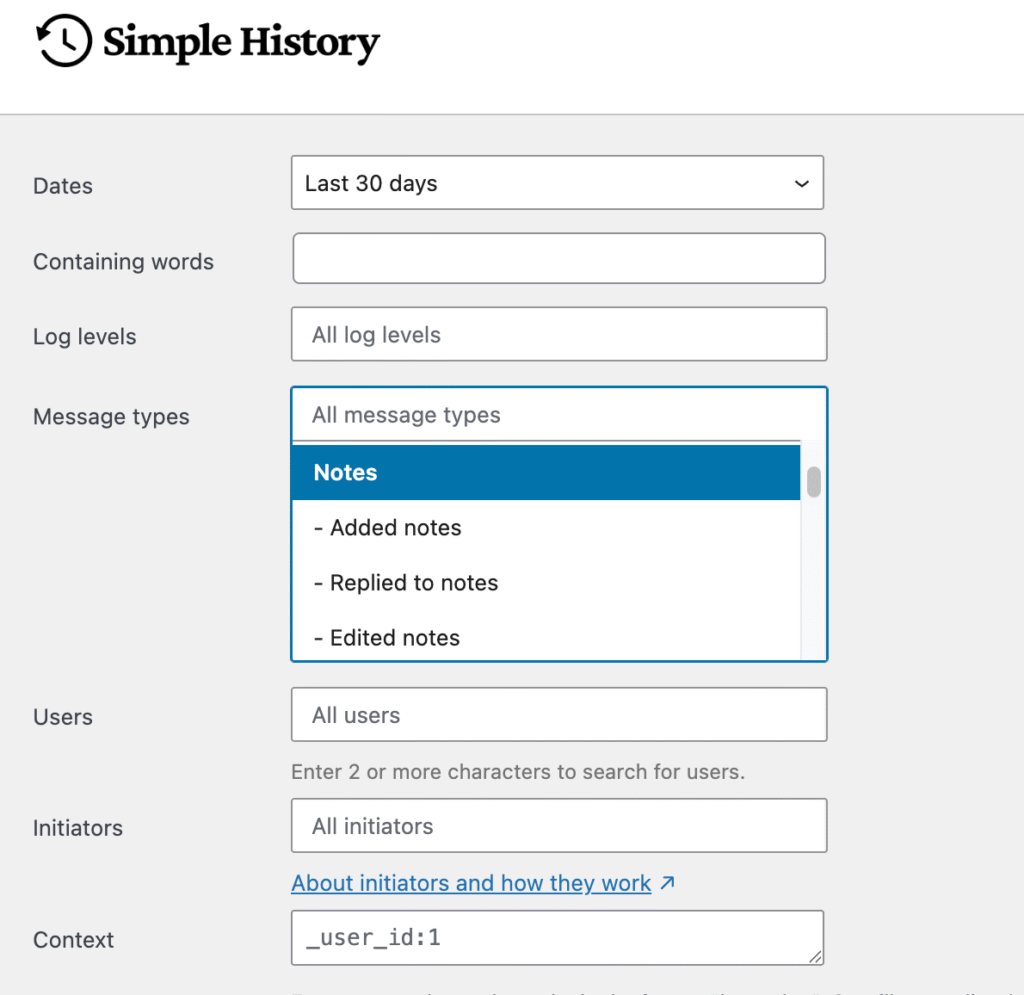Click the Log levels field label
The width and height of the screenshot is (1024, 995).
pyautogui.click(x=85, y=337)
